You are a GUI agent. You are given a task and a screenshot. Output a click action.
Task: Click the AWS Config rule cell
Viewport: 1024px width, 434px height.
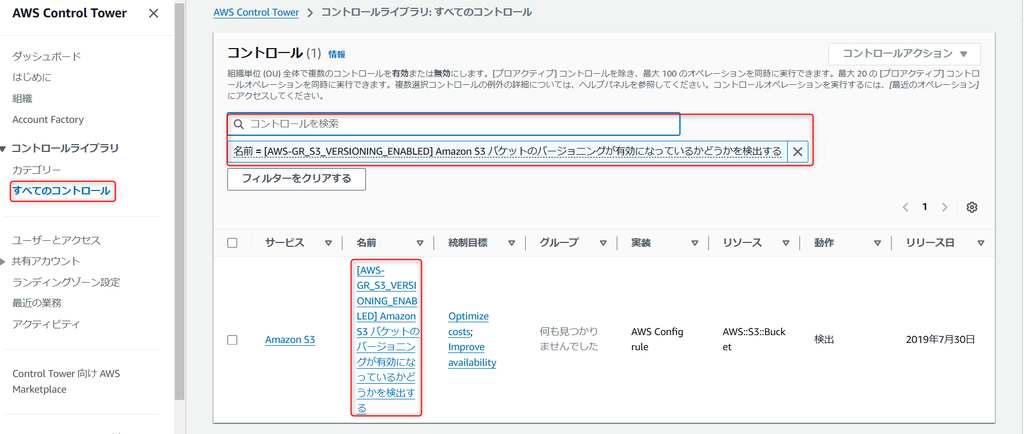657,339
